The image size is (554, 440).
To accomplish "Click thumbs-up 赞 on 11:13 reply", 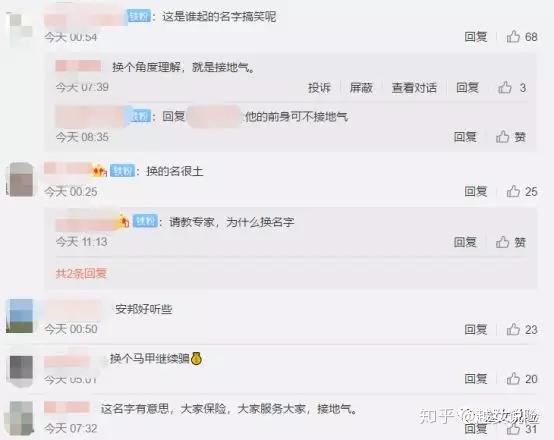I will [511, 242].
